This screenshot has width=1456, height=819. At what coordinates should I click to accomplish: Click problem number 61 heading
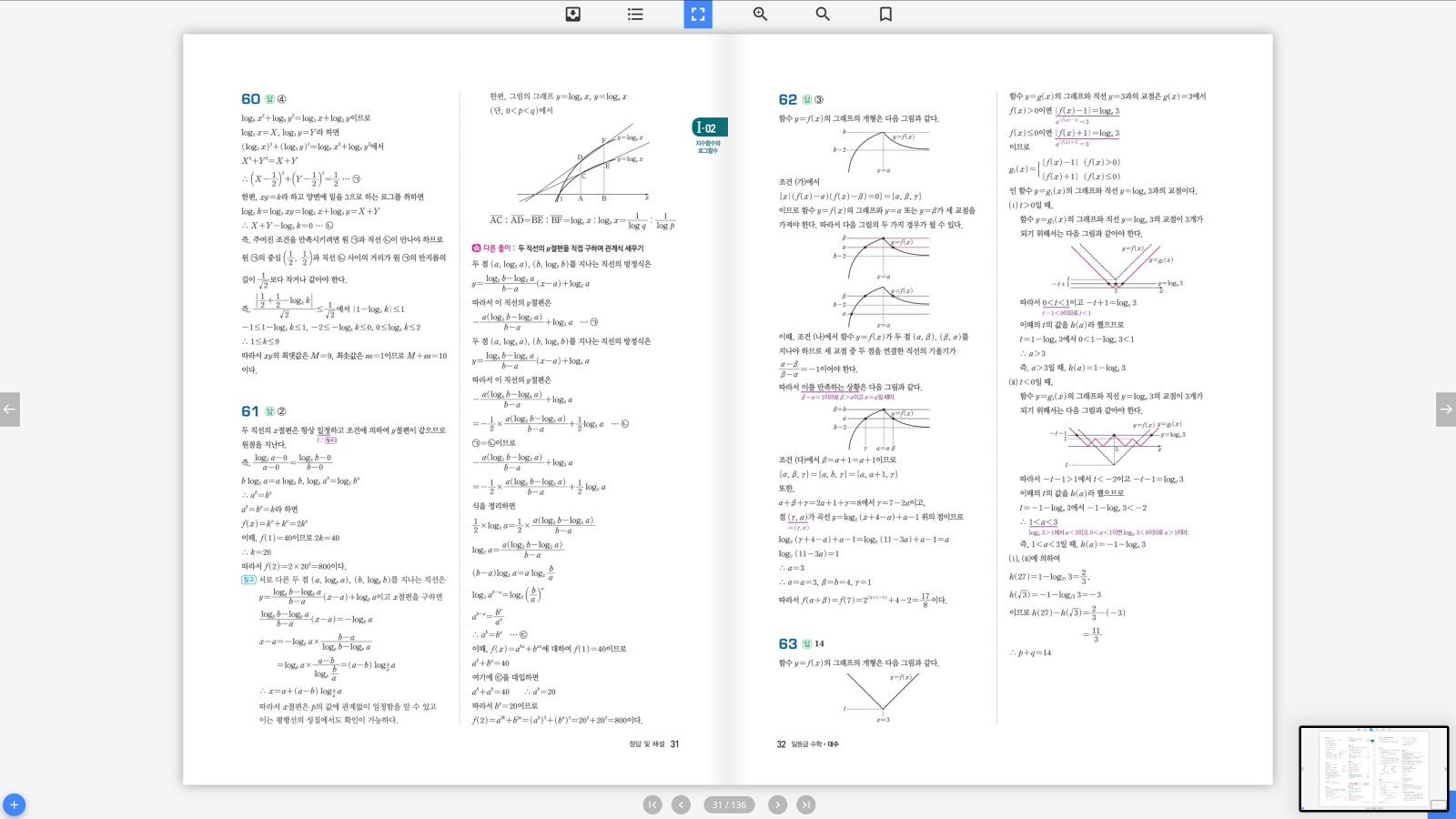250,411
